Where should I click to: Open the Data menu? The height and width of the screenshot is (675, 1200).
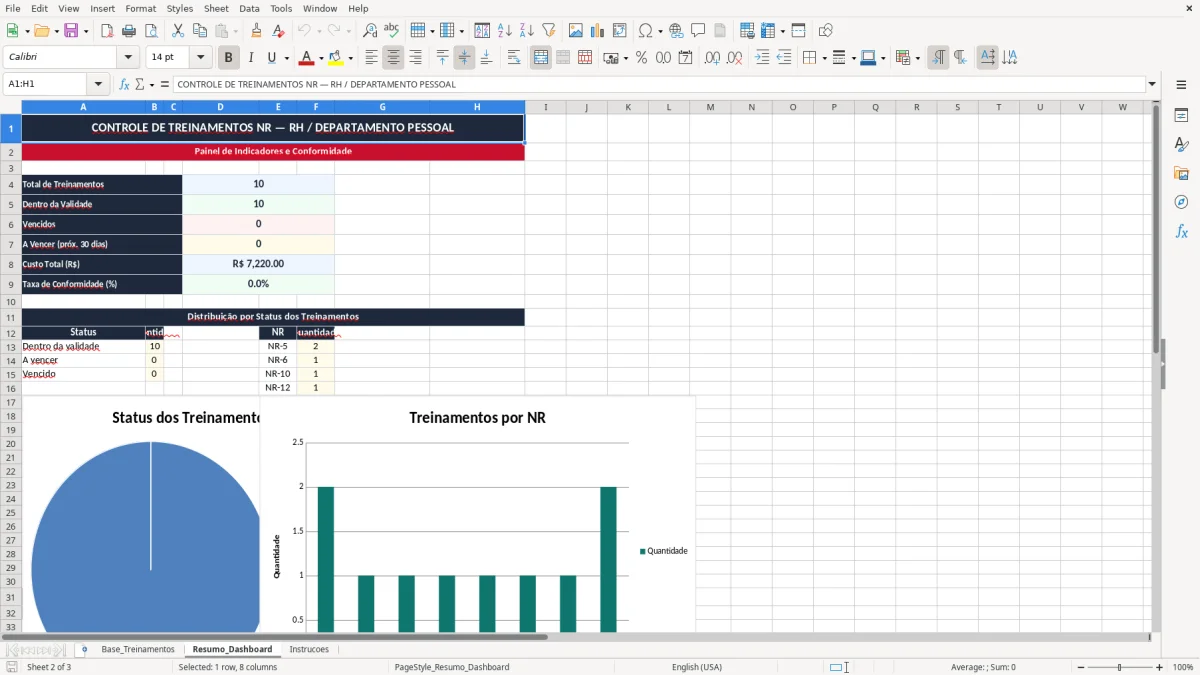tap(249, 8)
